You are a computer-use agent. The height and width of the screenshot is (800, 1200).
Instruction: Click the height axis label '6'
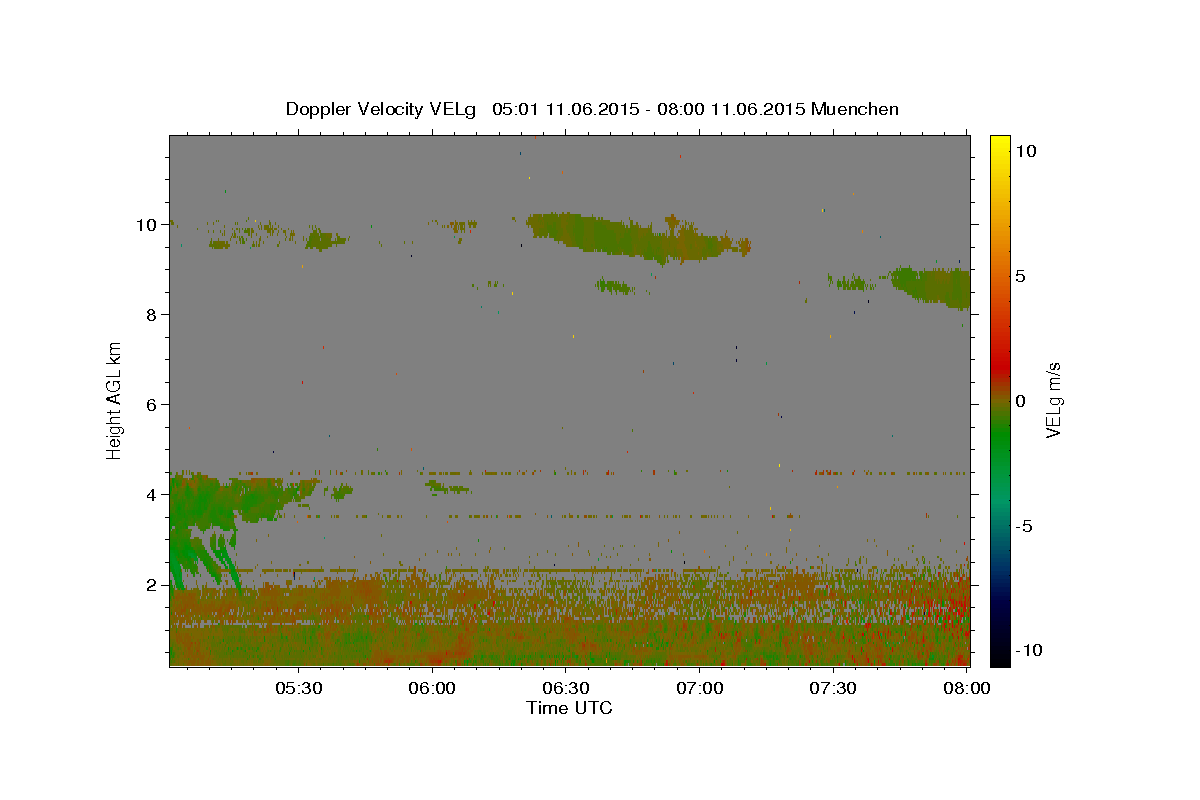(152, 405)
